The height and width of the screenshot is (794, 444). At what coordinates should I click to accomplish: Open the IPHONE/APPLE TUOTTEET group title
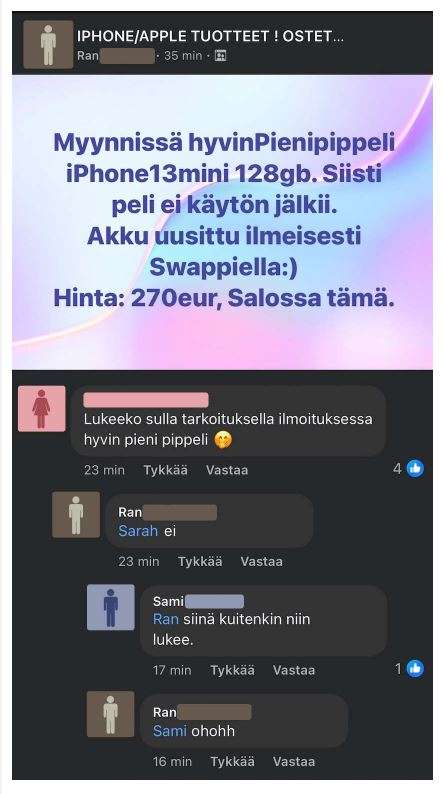pyautogui.click(x=211, y=36)
